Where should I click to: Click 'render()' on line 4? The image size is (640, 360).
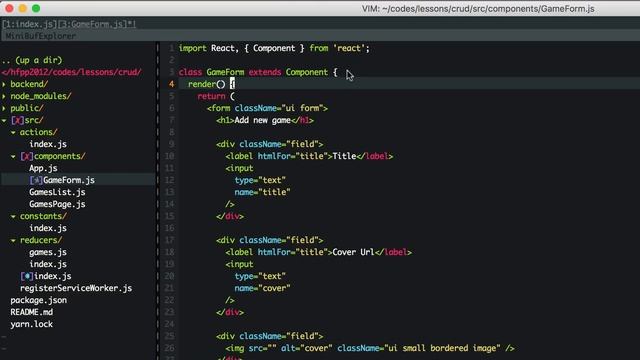[x=207, y=84]
